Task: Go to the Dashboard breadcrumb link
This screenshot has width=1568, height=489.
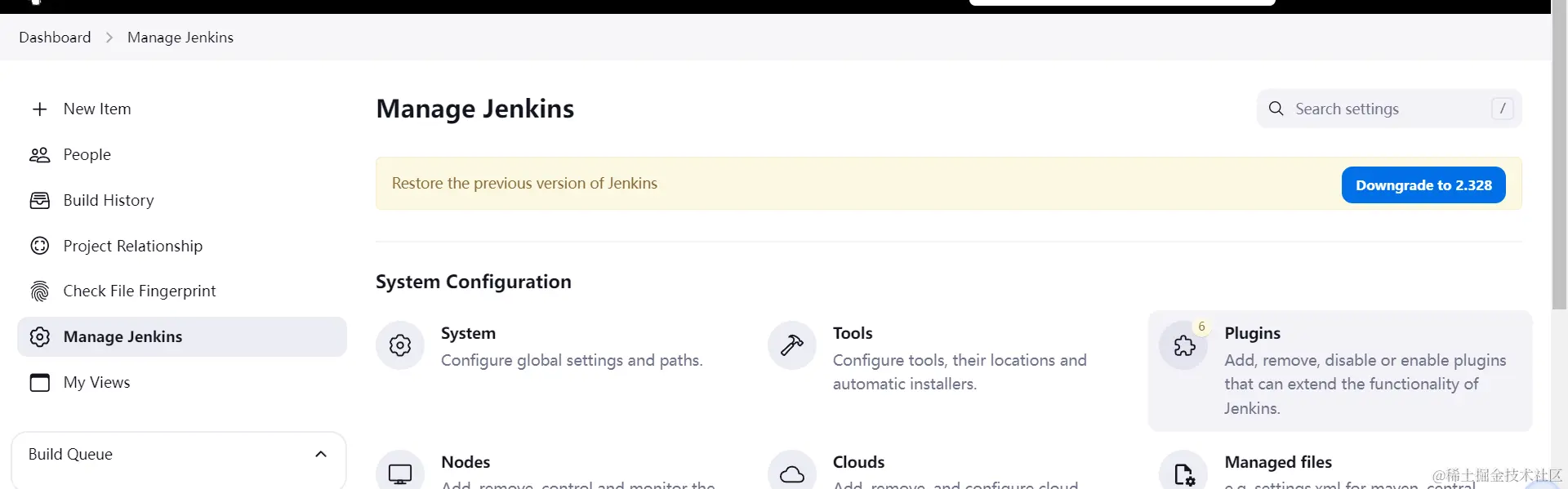Action: tap(55, 38)
